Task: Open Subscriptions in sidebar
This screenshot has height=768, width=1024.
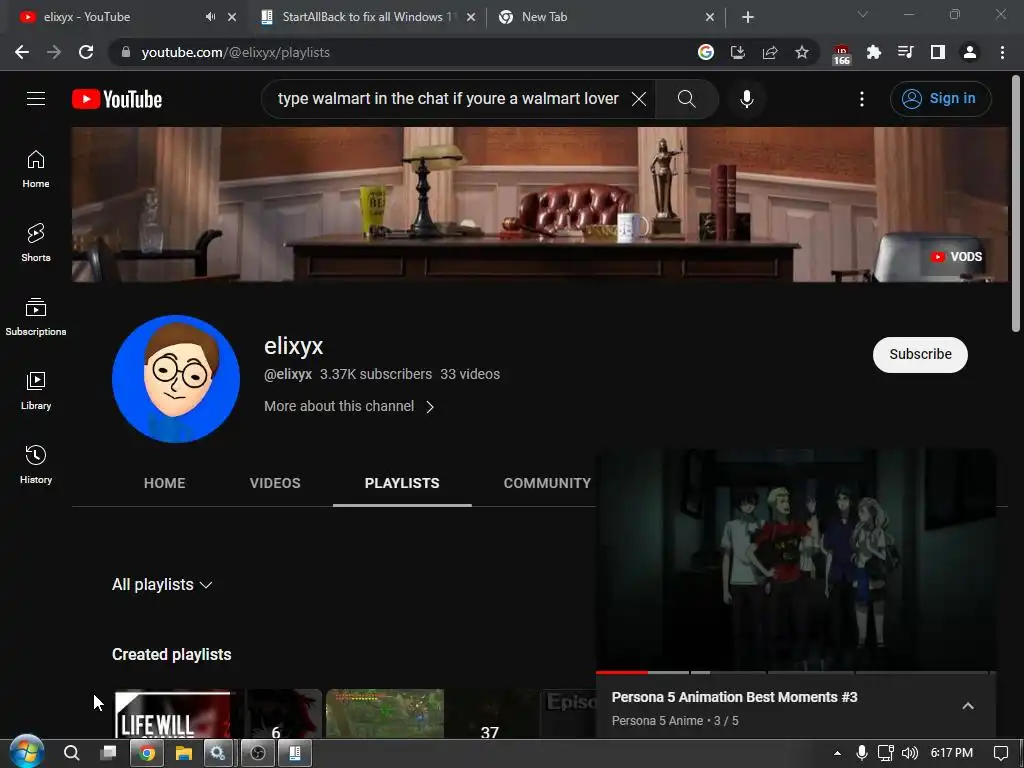Action: [36, 317]
